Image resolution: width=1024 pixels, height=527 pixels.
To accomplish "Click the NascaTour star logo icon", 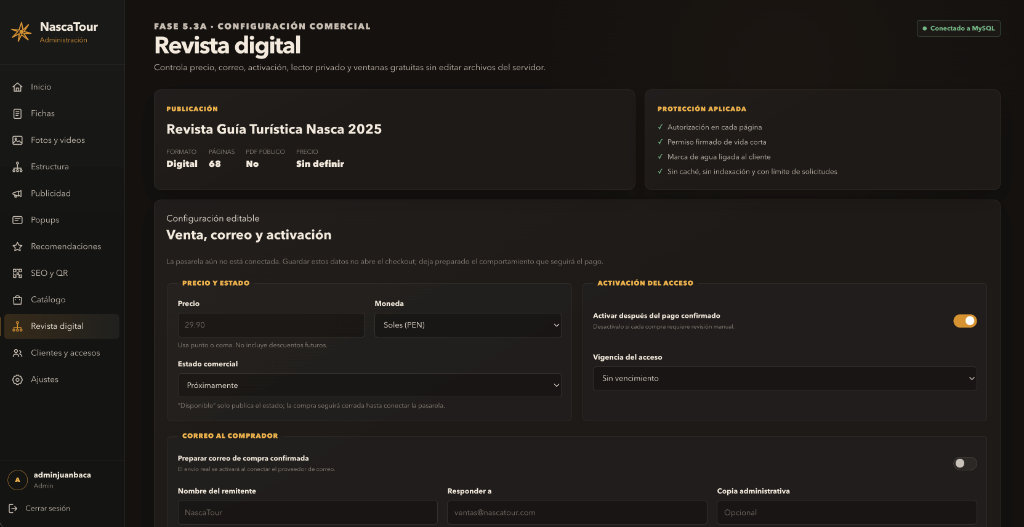I will (21, 31).
